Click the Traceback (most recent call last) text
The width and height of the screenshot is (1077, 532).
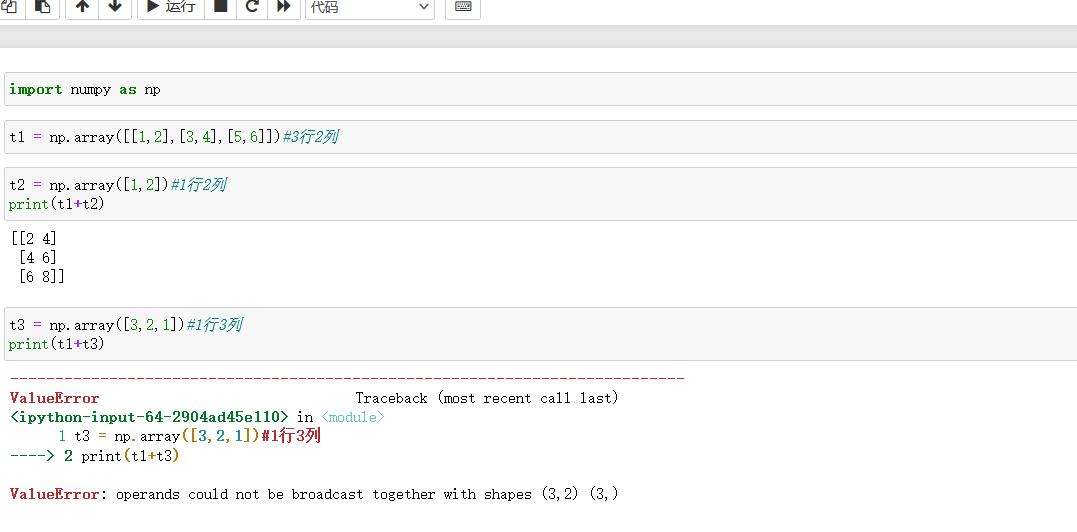(x=487, y=398)
